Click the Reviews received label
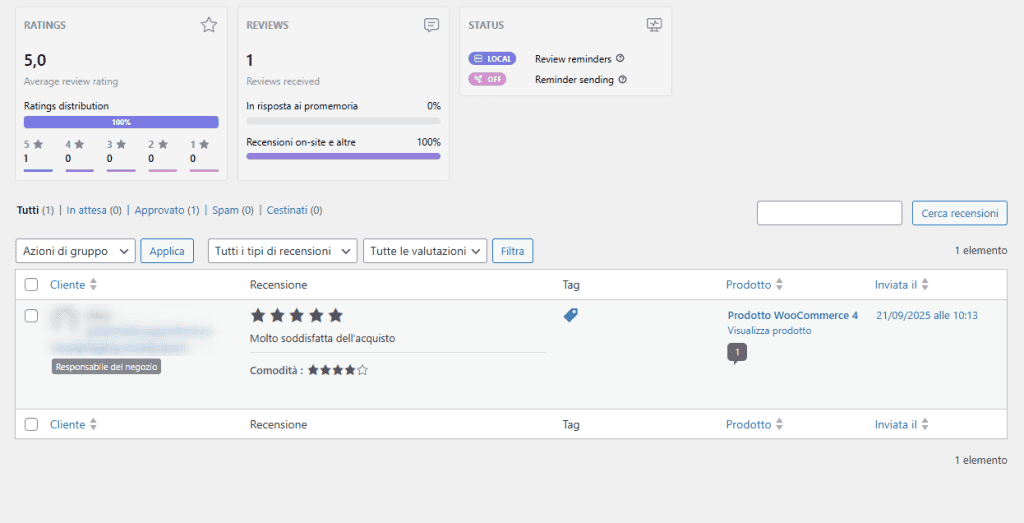This screenshot has height=523, width=1024. 283,82
